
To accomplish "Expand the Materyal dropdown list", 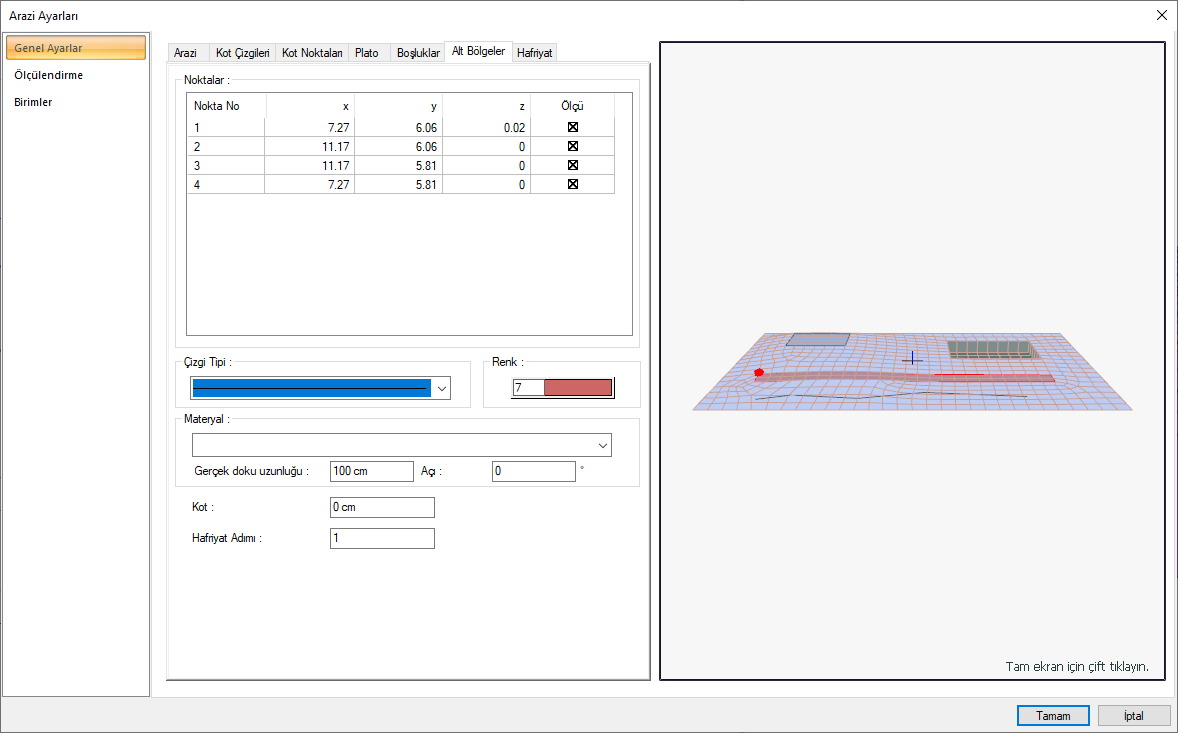I will click(x=602, y=445).
